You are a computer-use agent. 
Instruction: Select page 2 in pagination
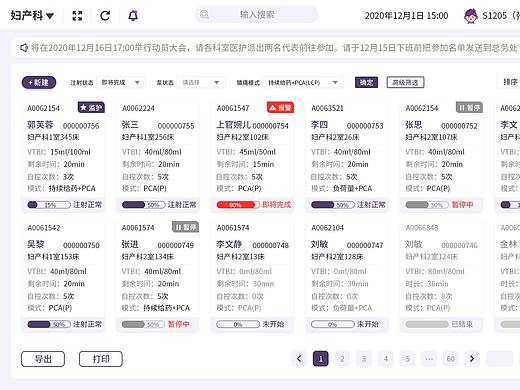click(342, 359)
